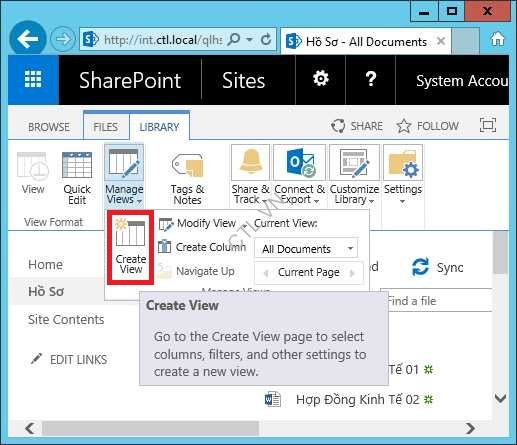Image resolution: width=517 pixels, height=445 pixels.
Task: Open the Hợp Đồng Kinh Tế 02 document
Action: point(357,399)
